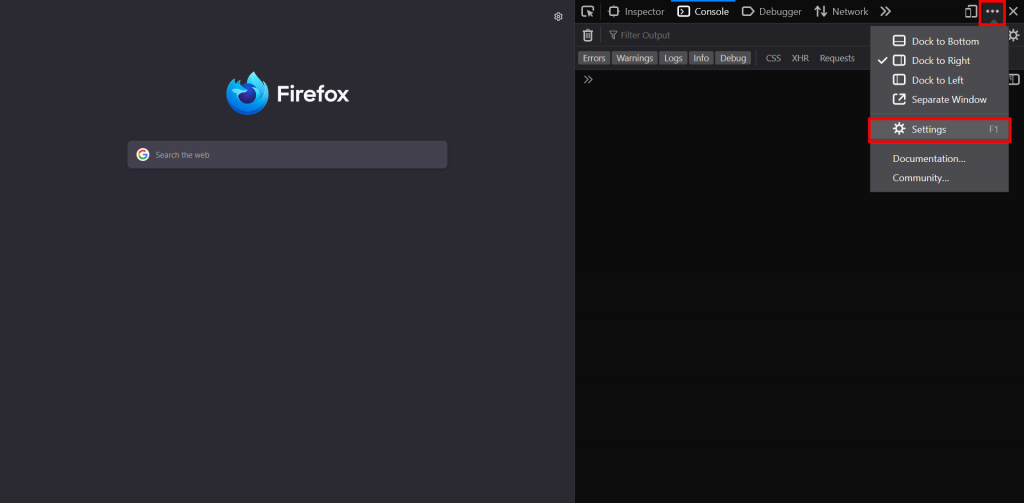Toggle the Warnings filter
Image resolution: width=1024 pixels, height=503 pixels.
coord(634,58)
